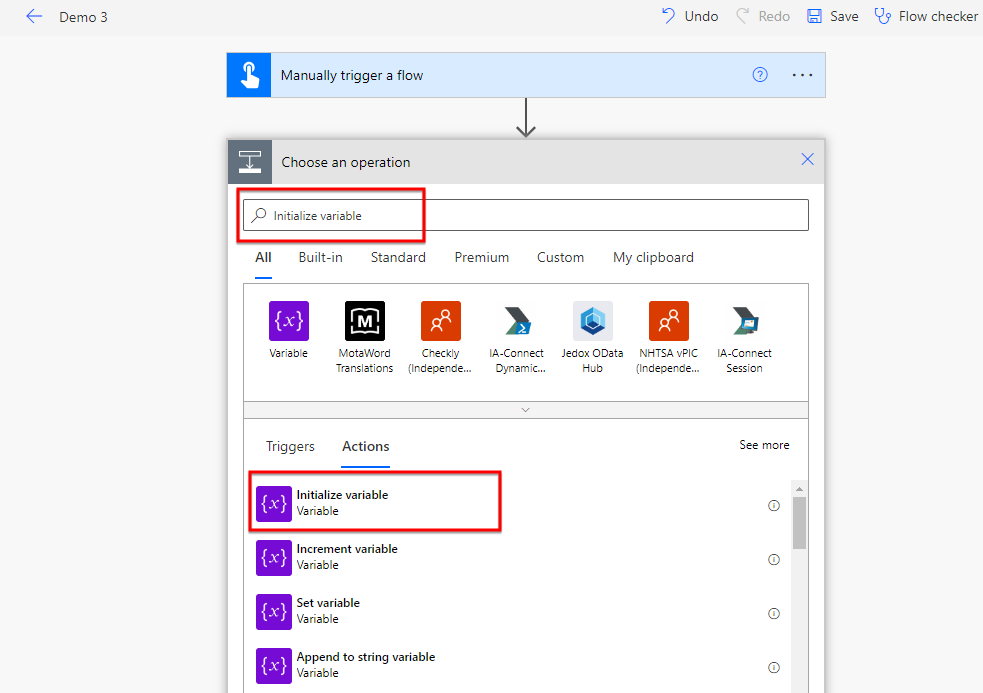Click the Initialize variable action icon
Screen dimensions: 983x693
pyautogui.click(x=274, y=504)
